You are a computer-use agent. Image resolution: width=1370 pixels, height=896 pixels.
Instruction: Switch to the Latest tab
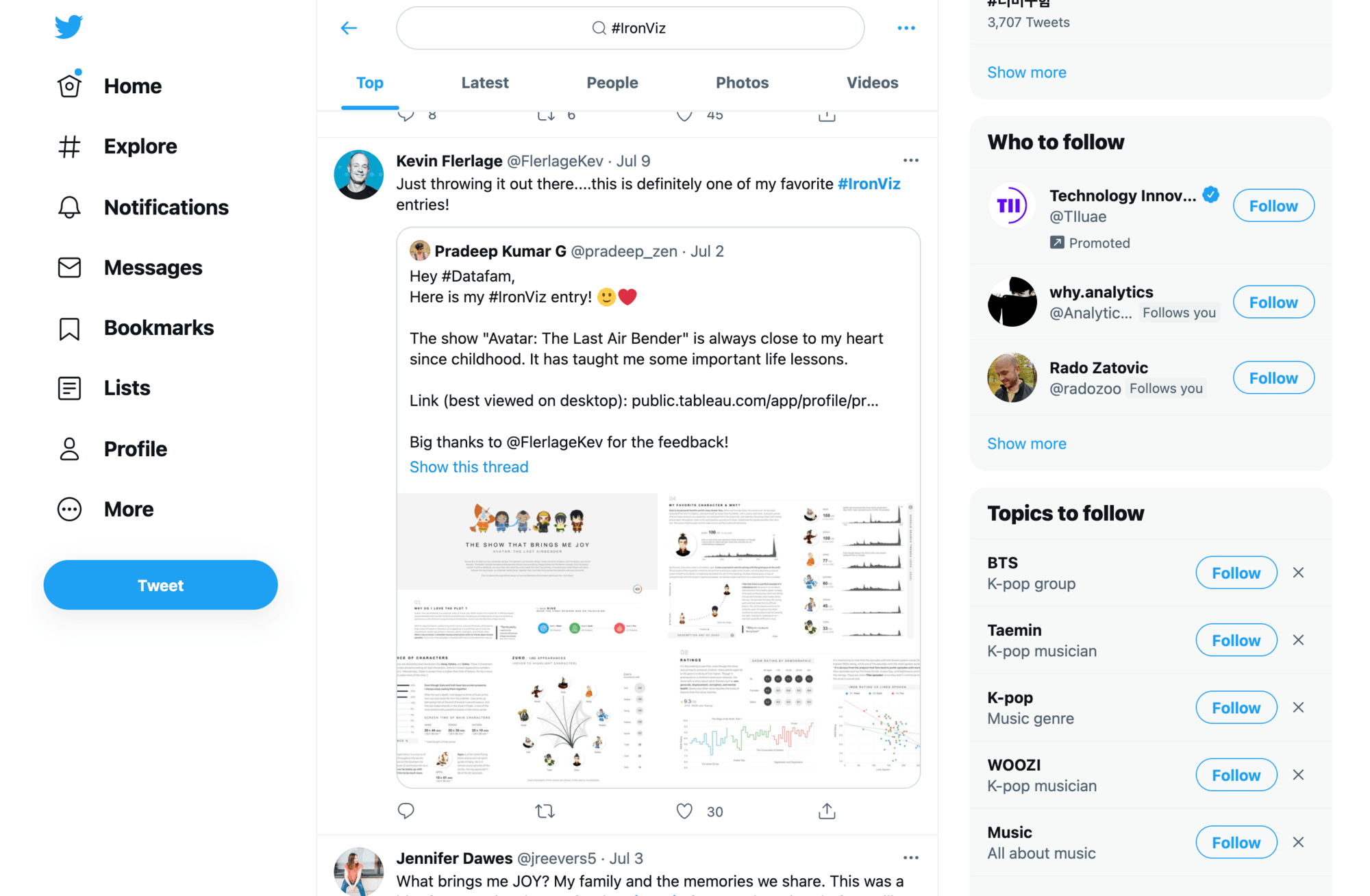point(484,83)
